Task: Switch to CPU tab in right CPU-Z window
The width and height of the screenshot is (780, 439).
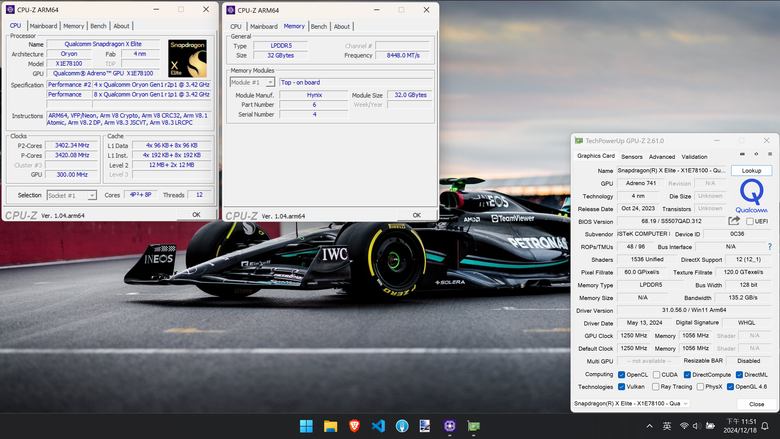Action: [236, 26]
